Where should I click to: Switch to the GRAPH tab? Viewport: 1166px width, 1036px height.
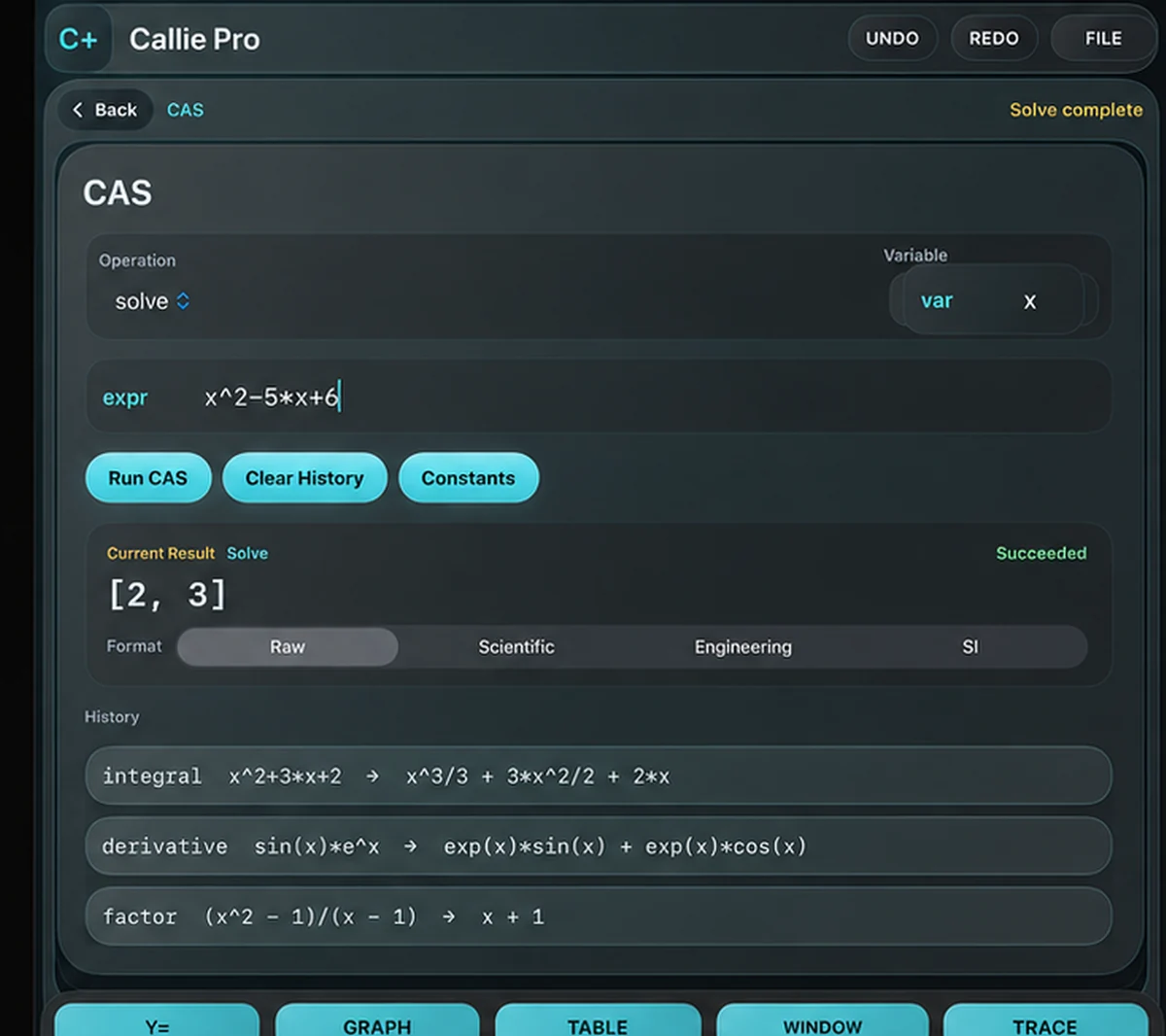click(x=377, y=1020)
